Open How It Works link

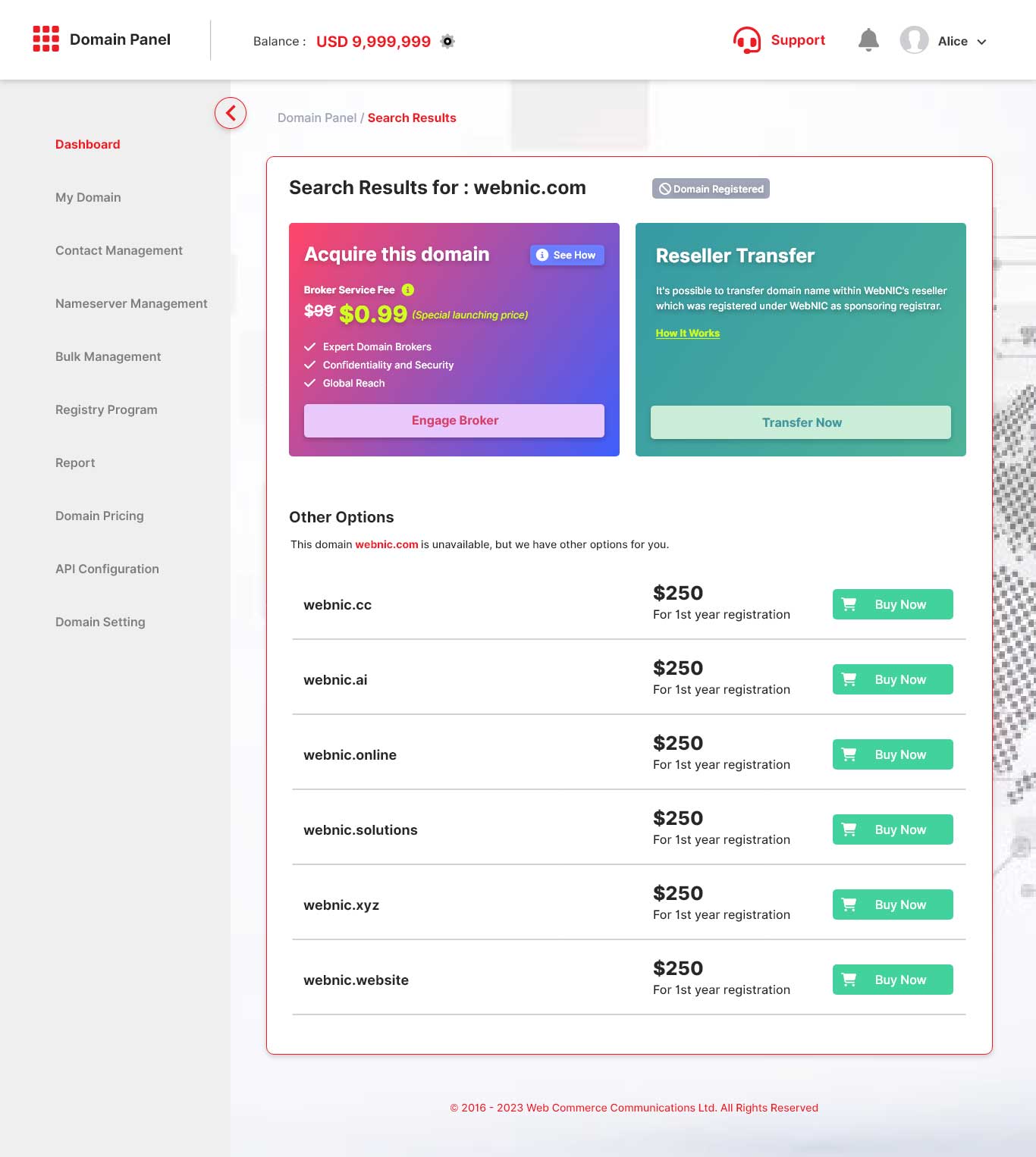coord(688,333)
